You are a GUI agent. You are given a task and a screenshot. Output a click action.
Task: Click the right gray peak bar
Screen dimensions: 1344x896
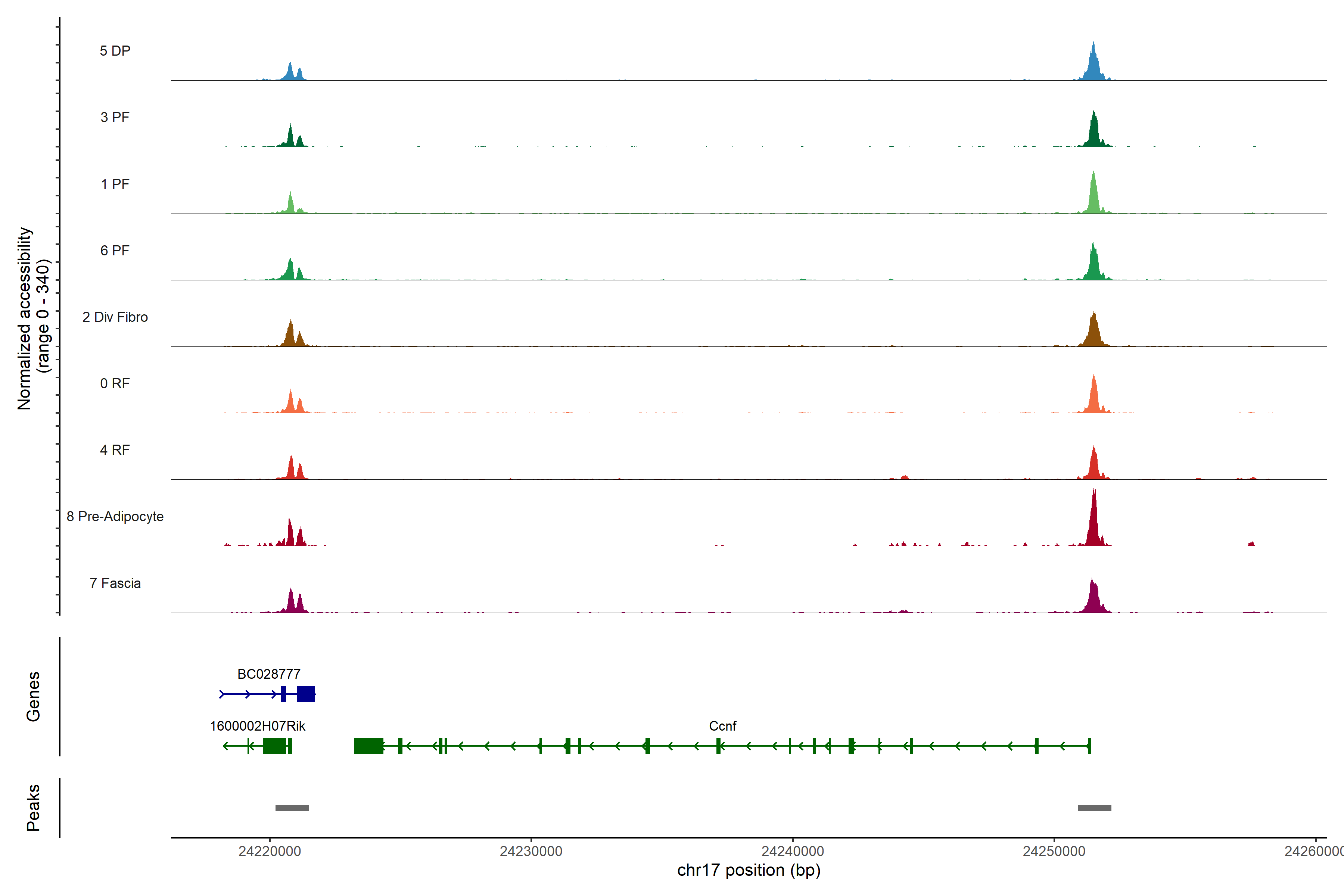click(1094, 808)
